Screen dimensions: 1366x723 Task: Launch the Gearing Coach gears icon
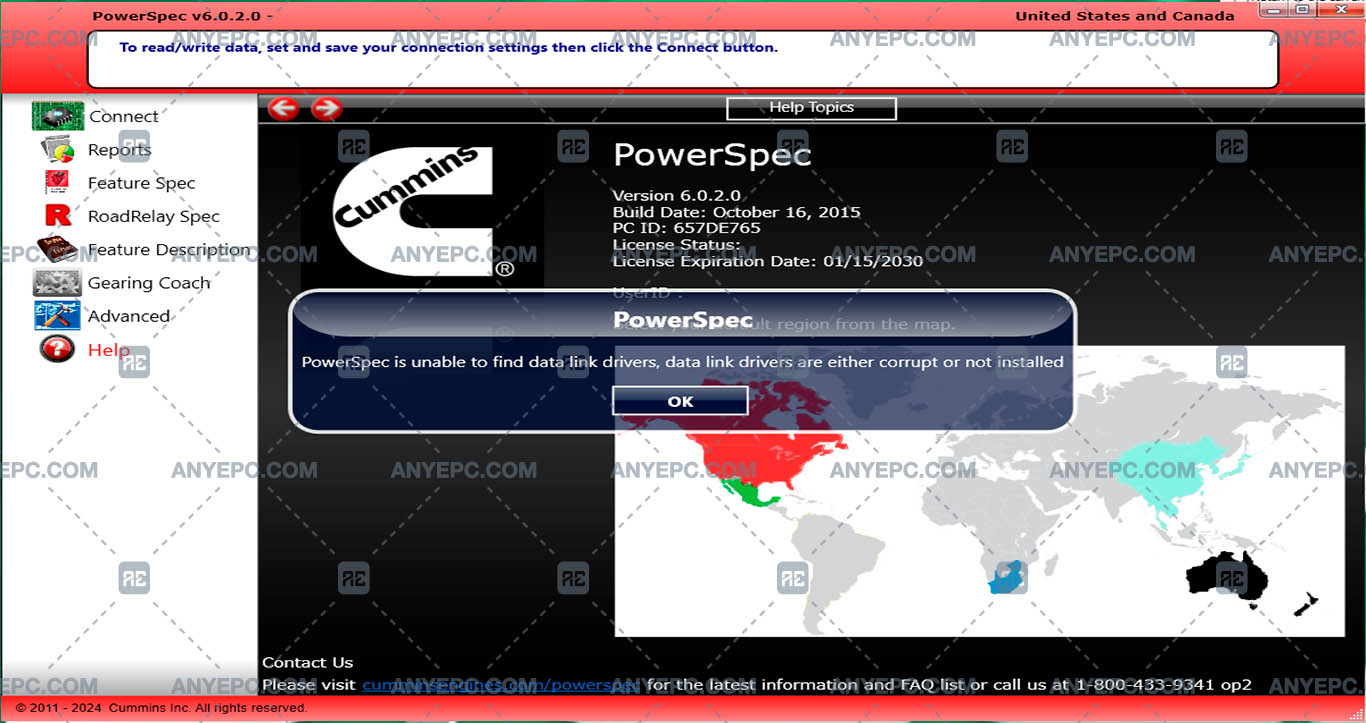57,283
